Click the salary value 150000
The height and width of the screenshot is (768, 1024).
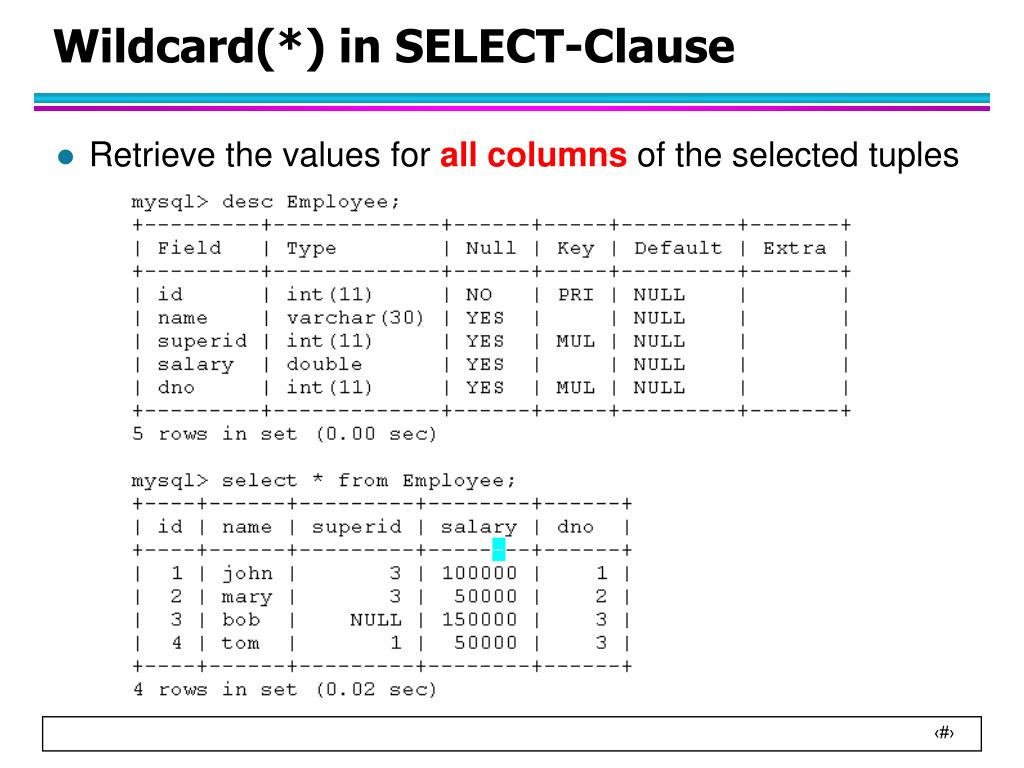[x=479, y=620]
